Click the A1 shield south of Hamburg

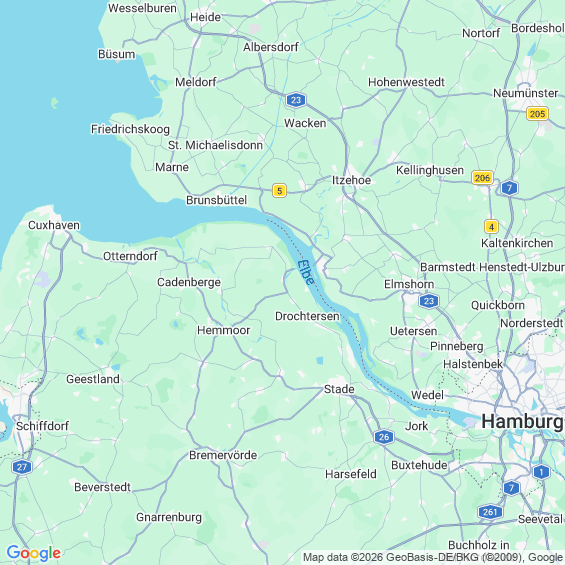coord(541,472)
